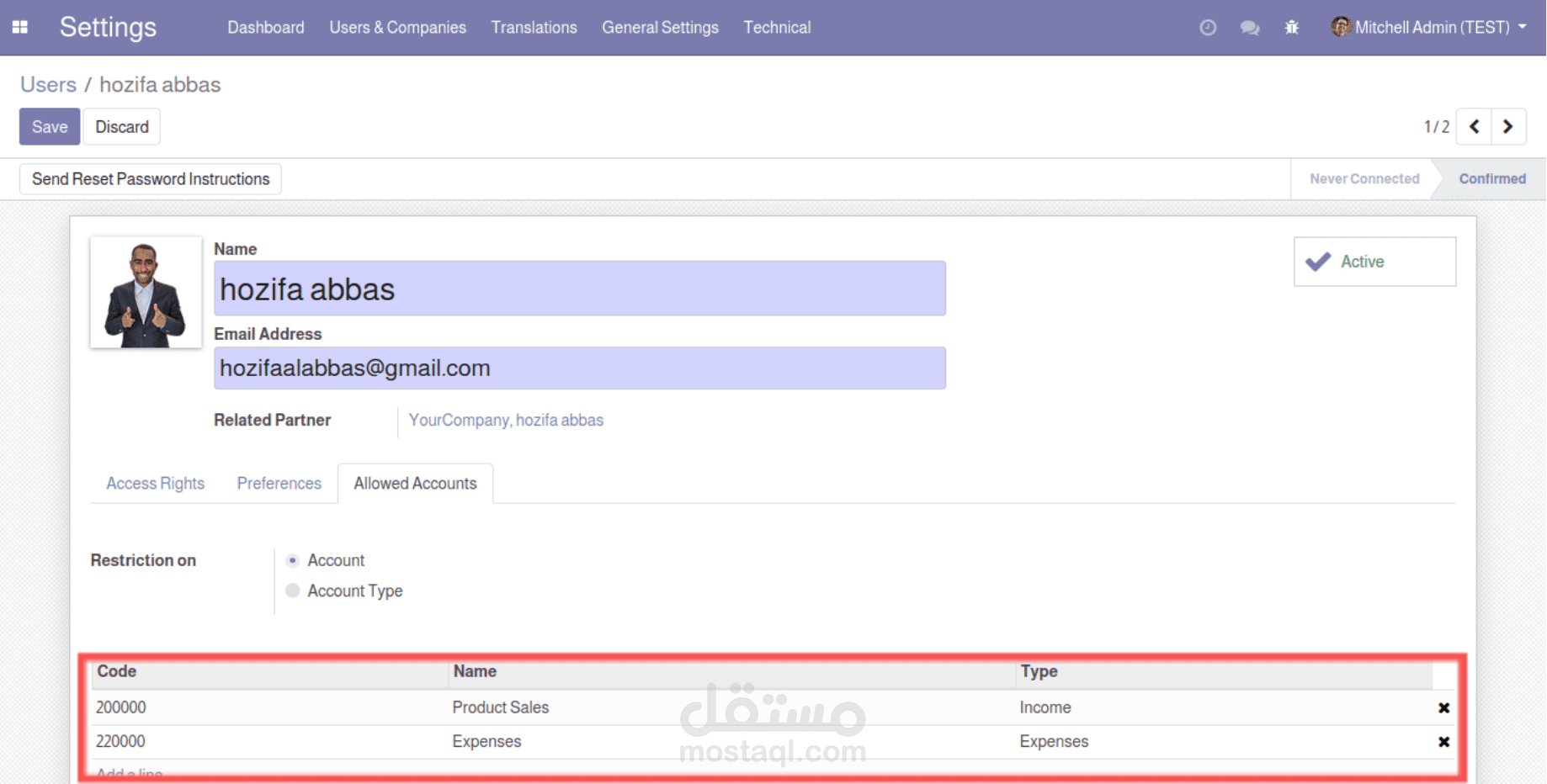Click the account code 220000

click(120, 741)
